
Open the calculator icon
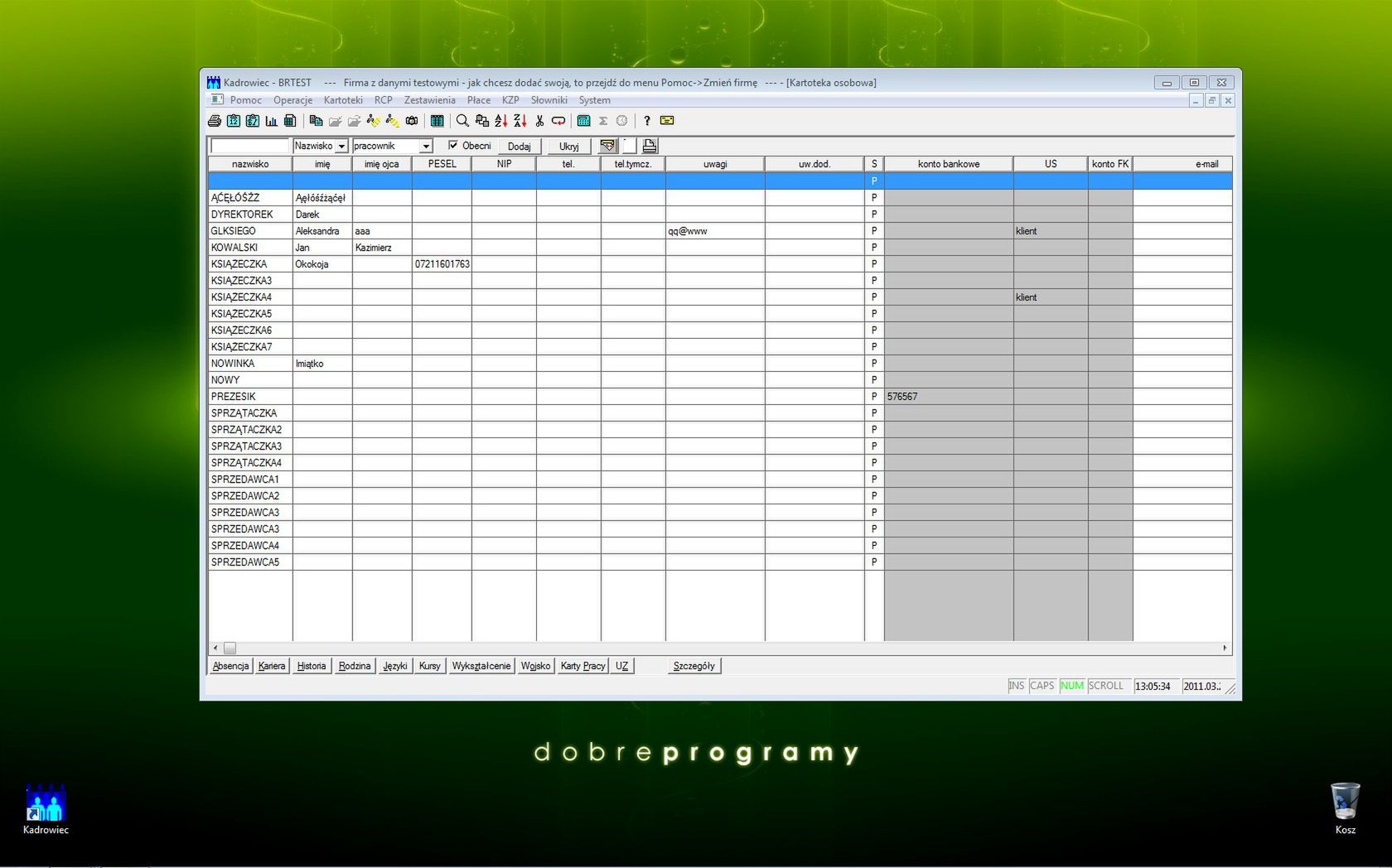(x=584, y=121)
